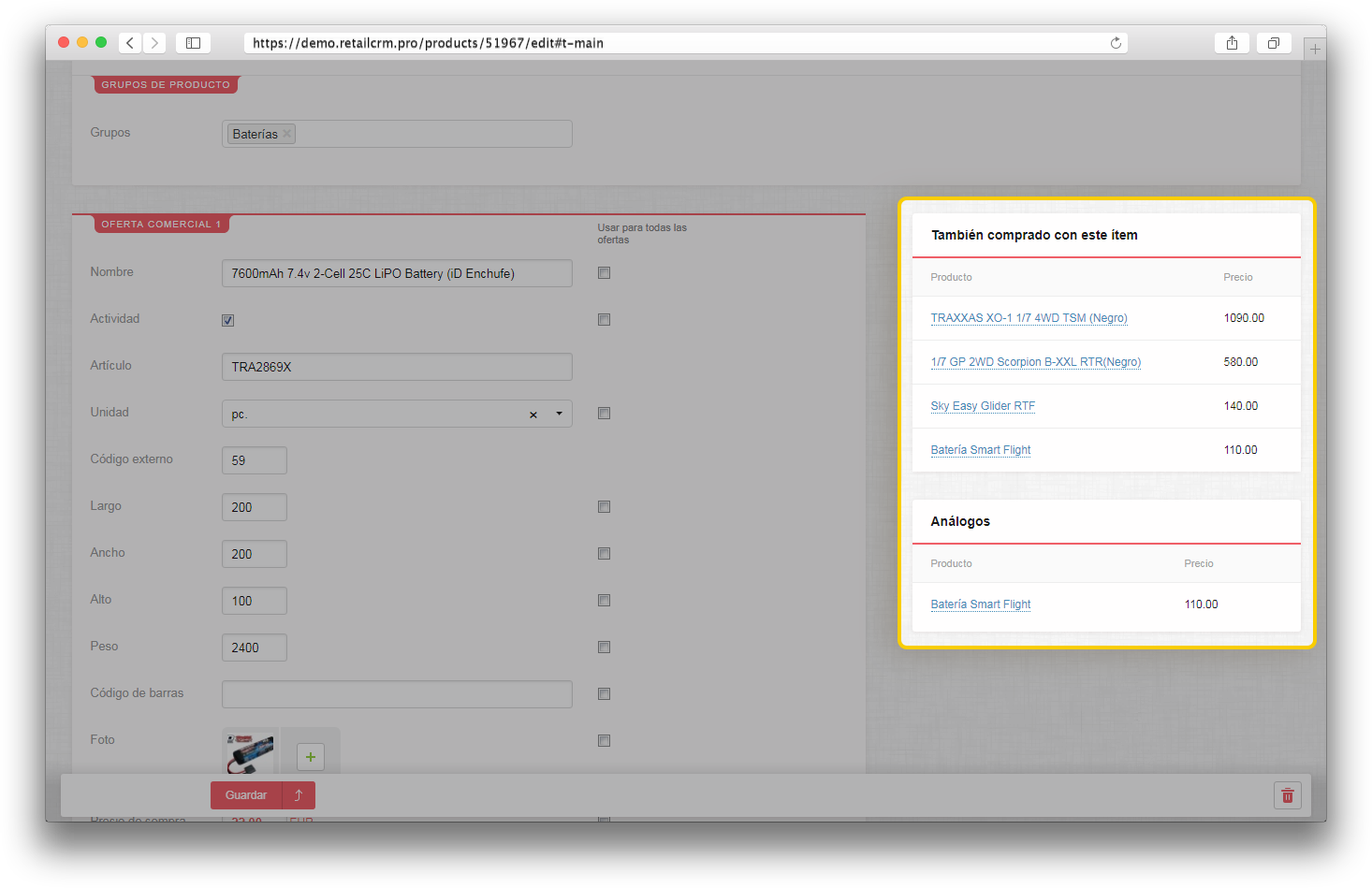
Task: Edit the Ancho field
Action: coord(255,554)
